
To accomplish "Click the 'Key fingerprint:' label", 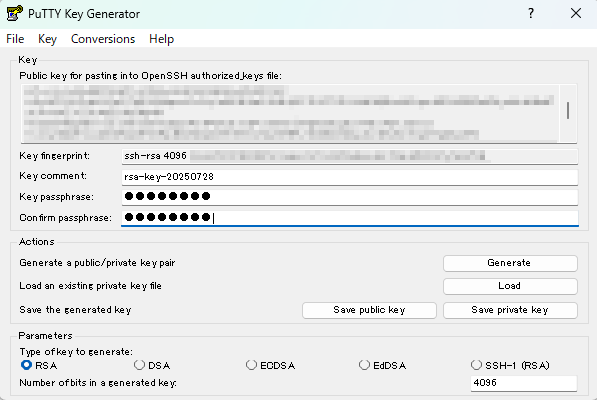I will pyautogui.click(x=54, y=156).
